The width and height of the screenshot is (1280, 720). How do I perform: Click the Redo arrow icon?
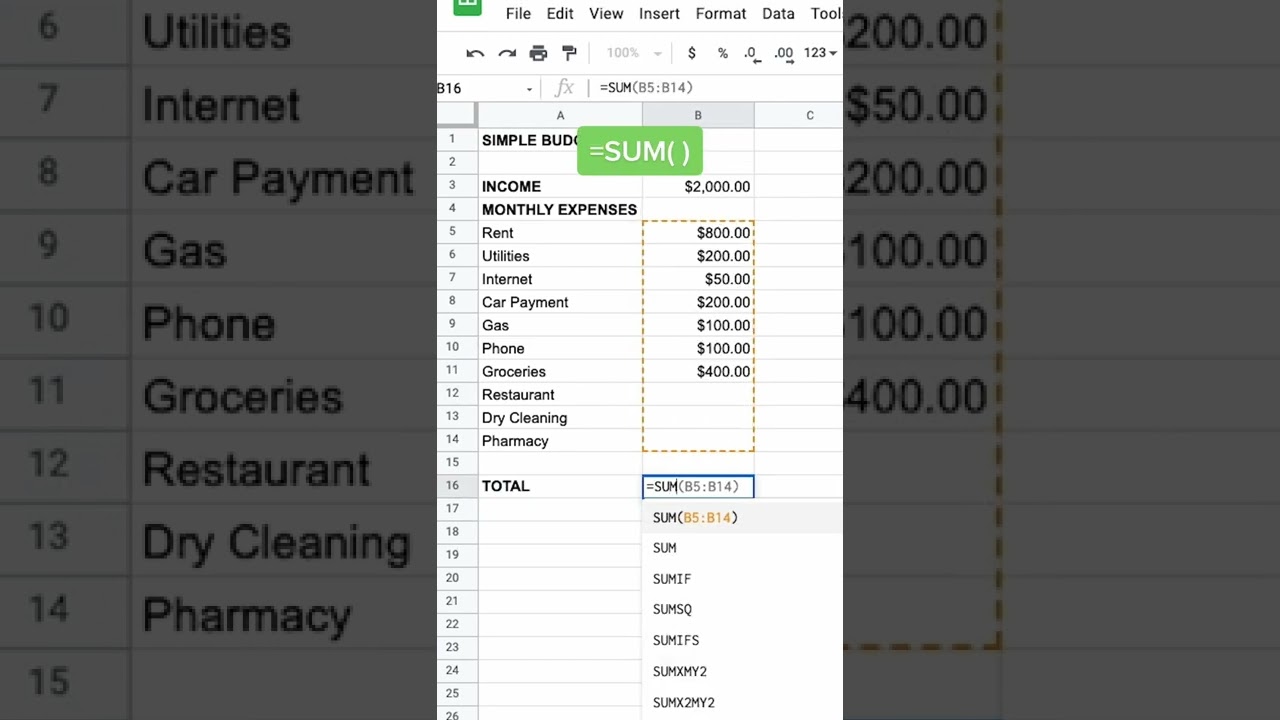pos(507,53)
